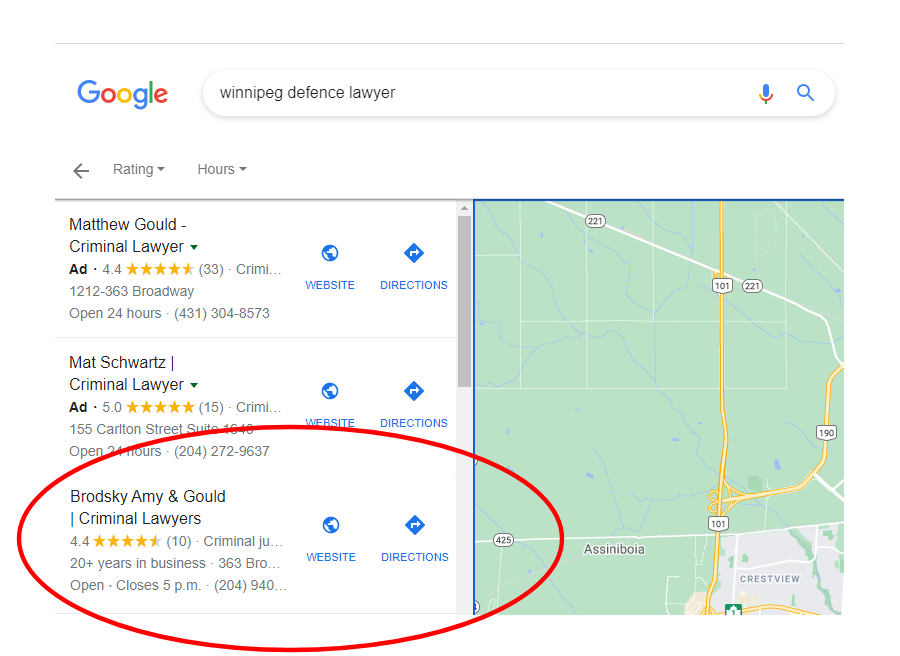Open Brodsky Amy & Gould website globe
The height and width of the screenshot is (656, 900).
331,525
